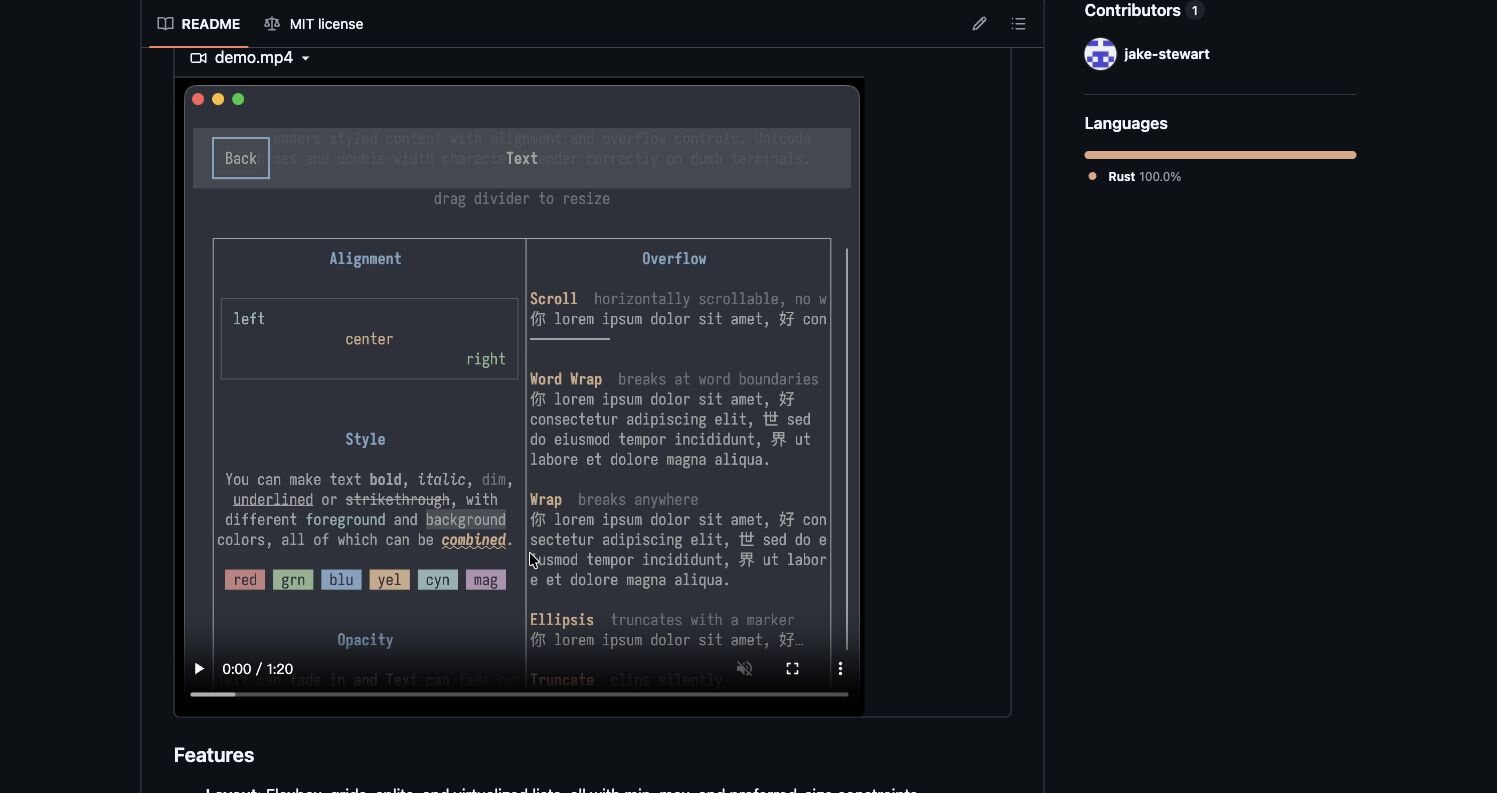Click the yel color swatch
1497x793 pixels.
[x=389, y=580]
